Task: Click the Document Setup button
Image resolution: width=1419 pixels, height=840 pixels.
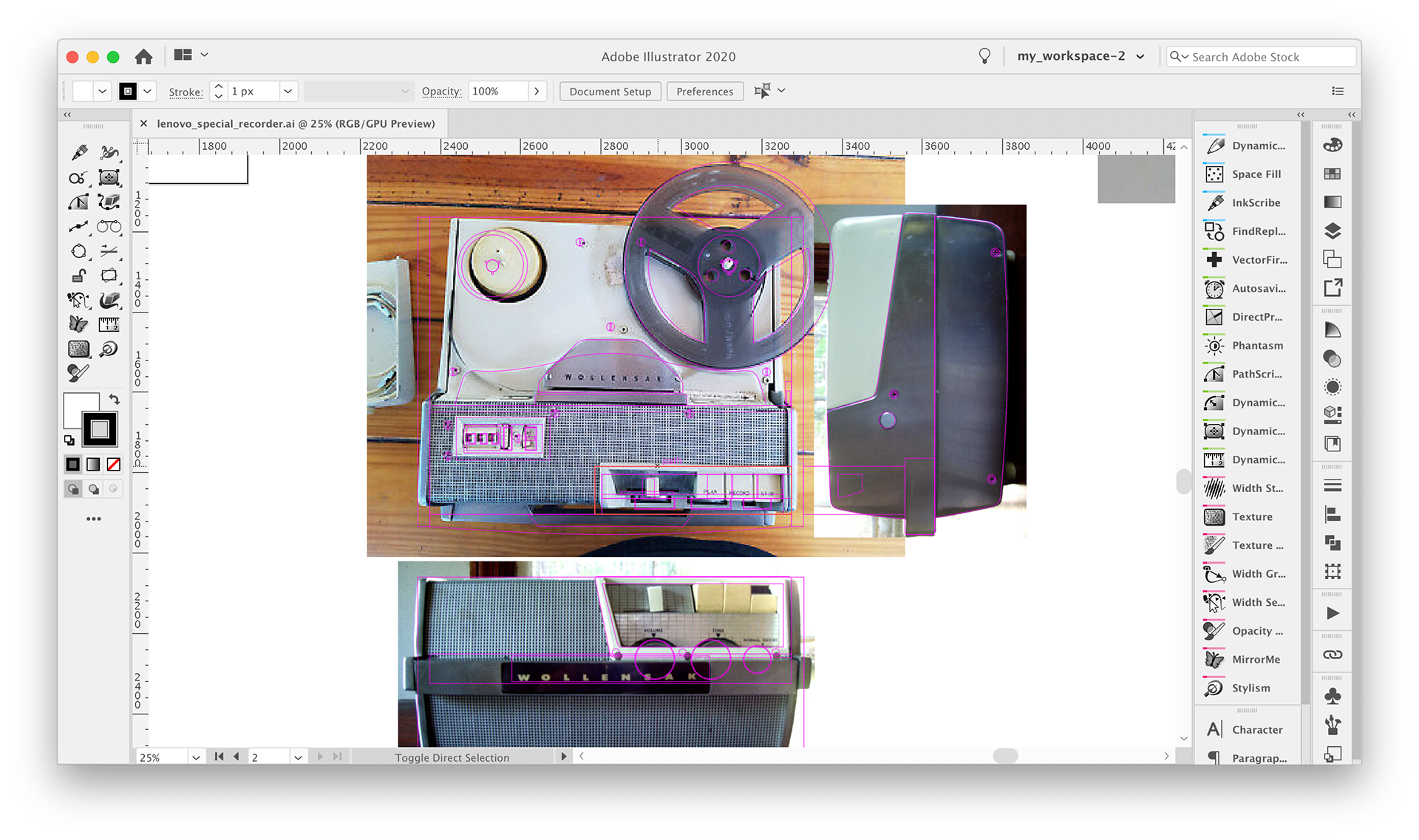Action: click(x=610, y=92)
